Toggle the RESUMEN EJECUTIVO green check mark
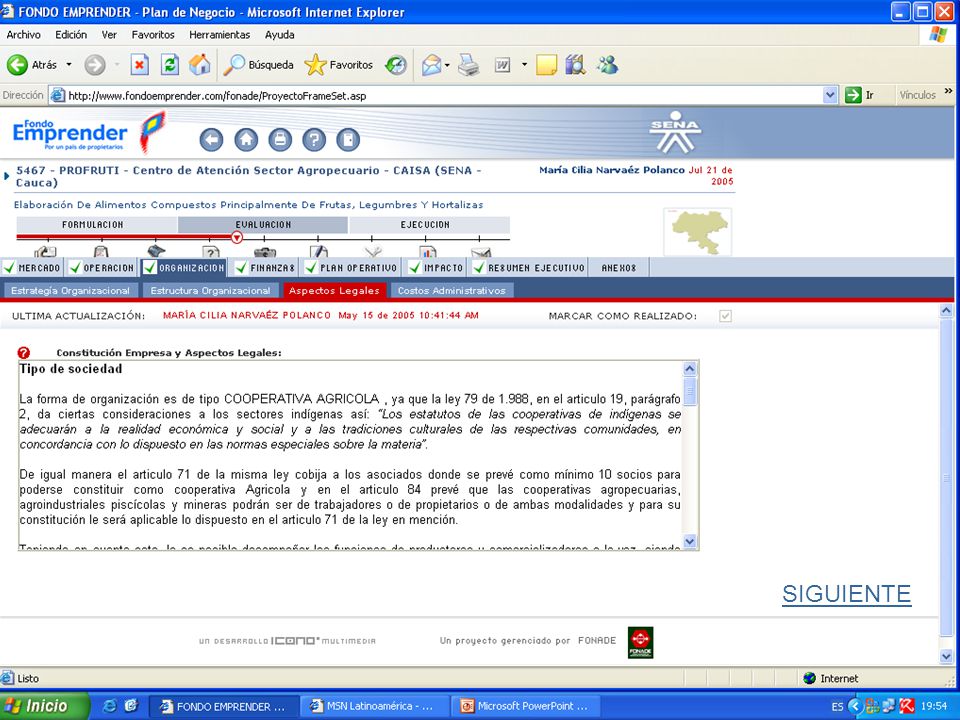Image resolution: width=960 pixels, height=720 pixels. pos(479,268)
